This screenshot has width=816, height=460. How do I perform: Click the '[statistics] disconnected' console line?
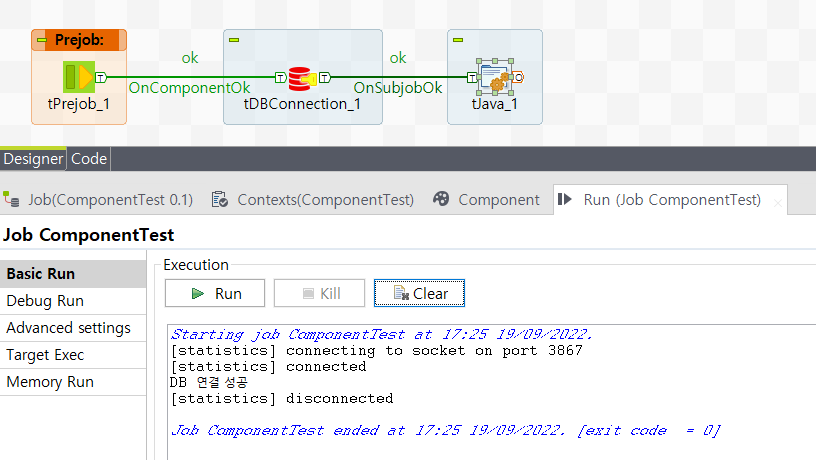point(282,399)
